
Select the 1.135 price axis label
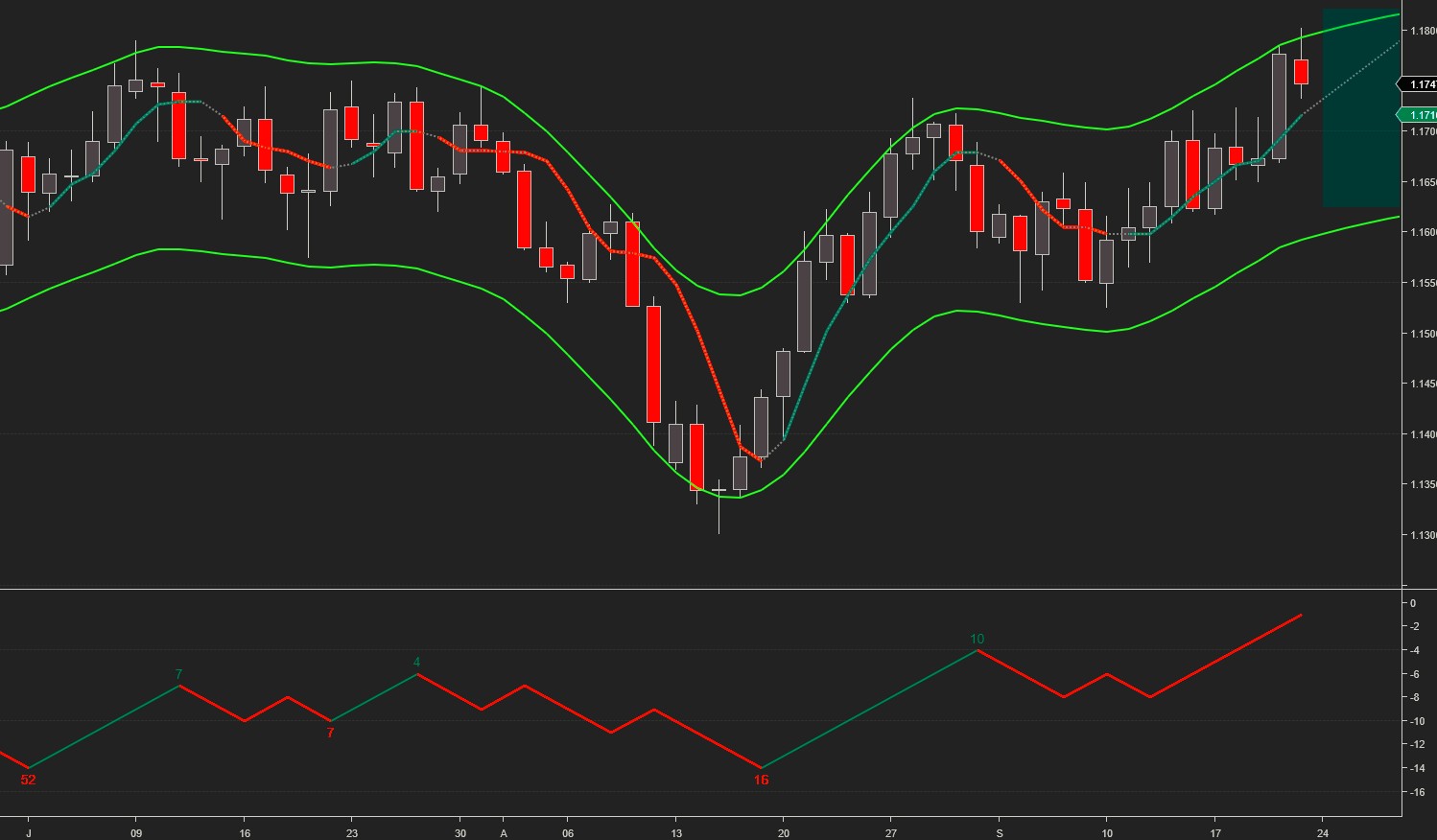(x=1423, y=484)
